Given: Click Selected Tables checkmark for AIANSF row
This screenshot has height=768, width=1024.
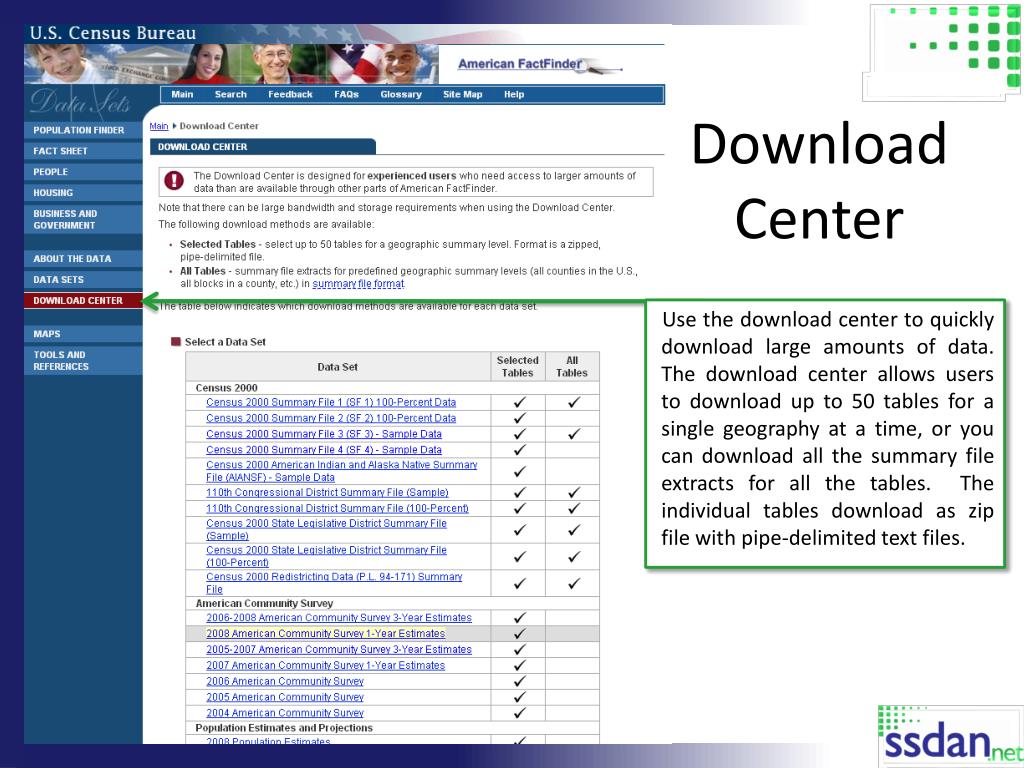Looking at the screenshot, I should coord(519,472).
